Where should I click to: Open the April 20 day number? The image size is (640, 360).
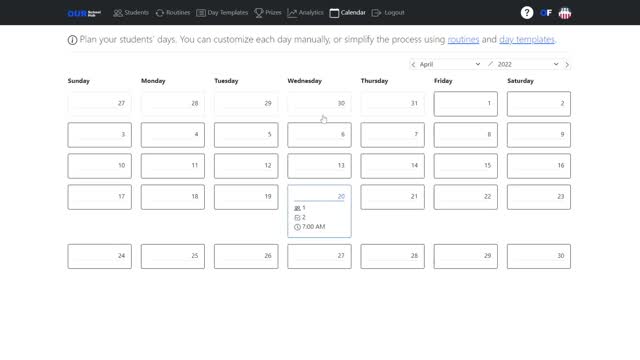(341, 196)
